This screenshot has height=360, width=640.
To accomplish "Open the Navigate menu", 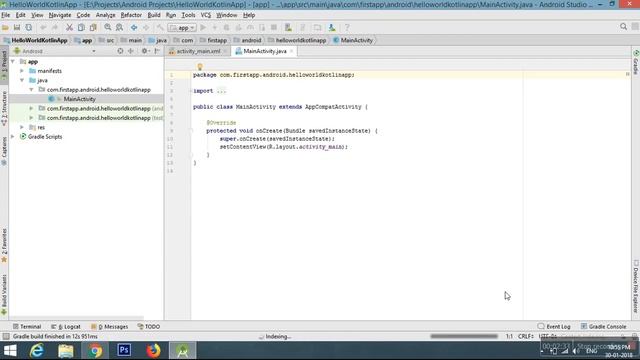I will 60,15.
